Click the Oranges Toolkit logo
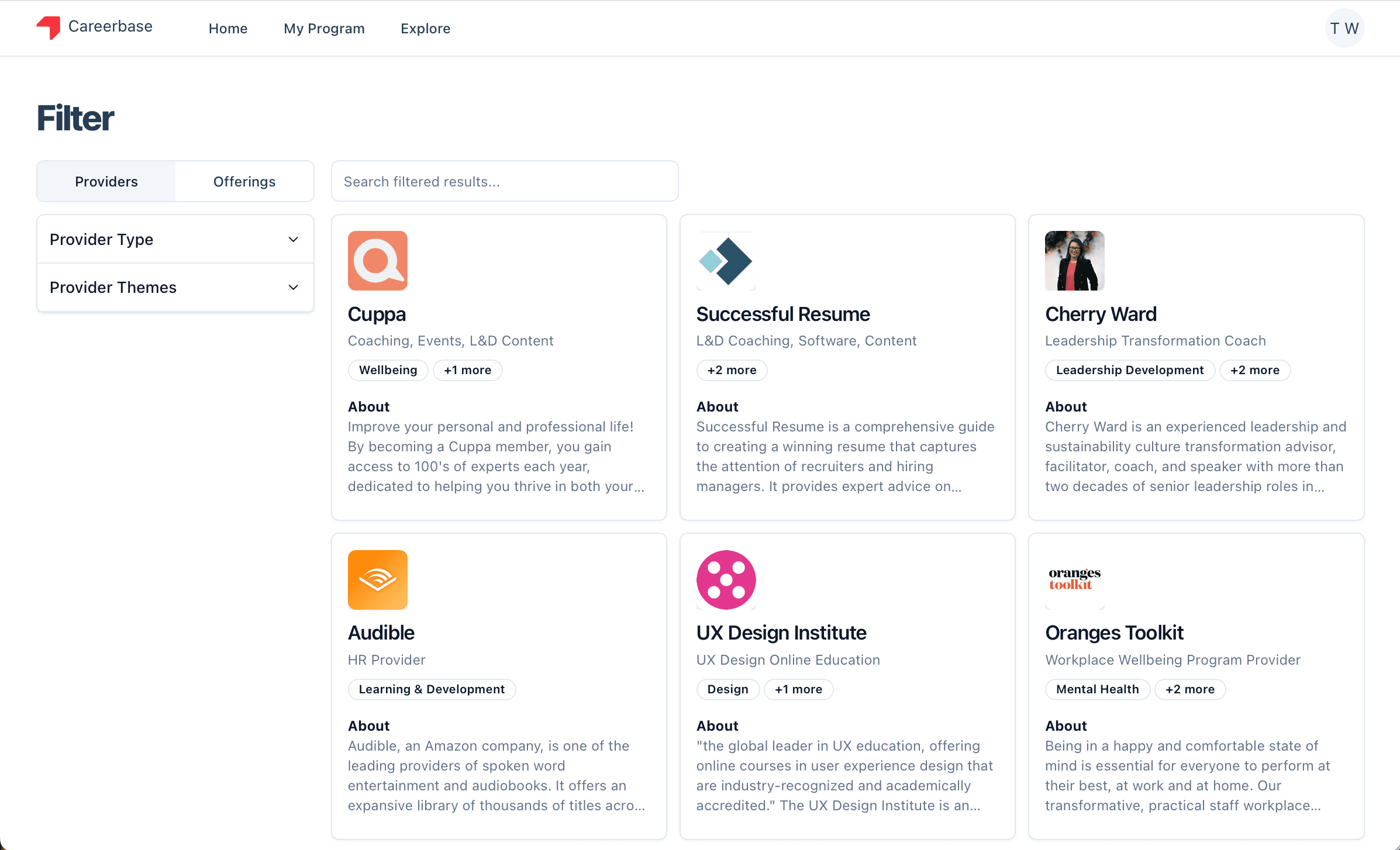 1074,579
